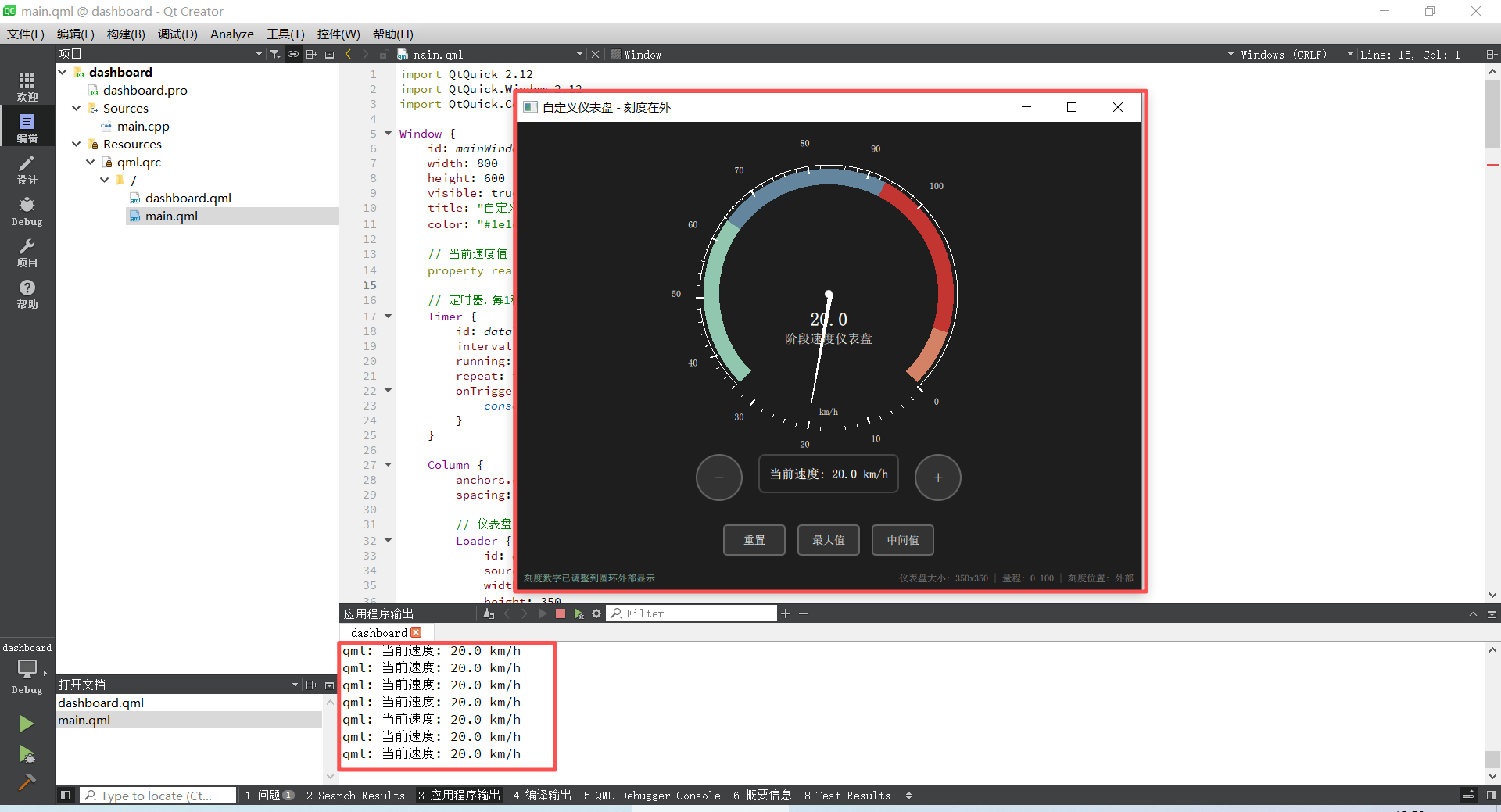Click the filter tree icon in project panel
Image resolution: width=1501 pixels, height=812 pixels.
click(x=275, y=54)
